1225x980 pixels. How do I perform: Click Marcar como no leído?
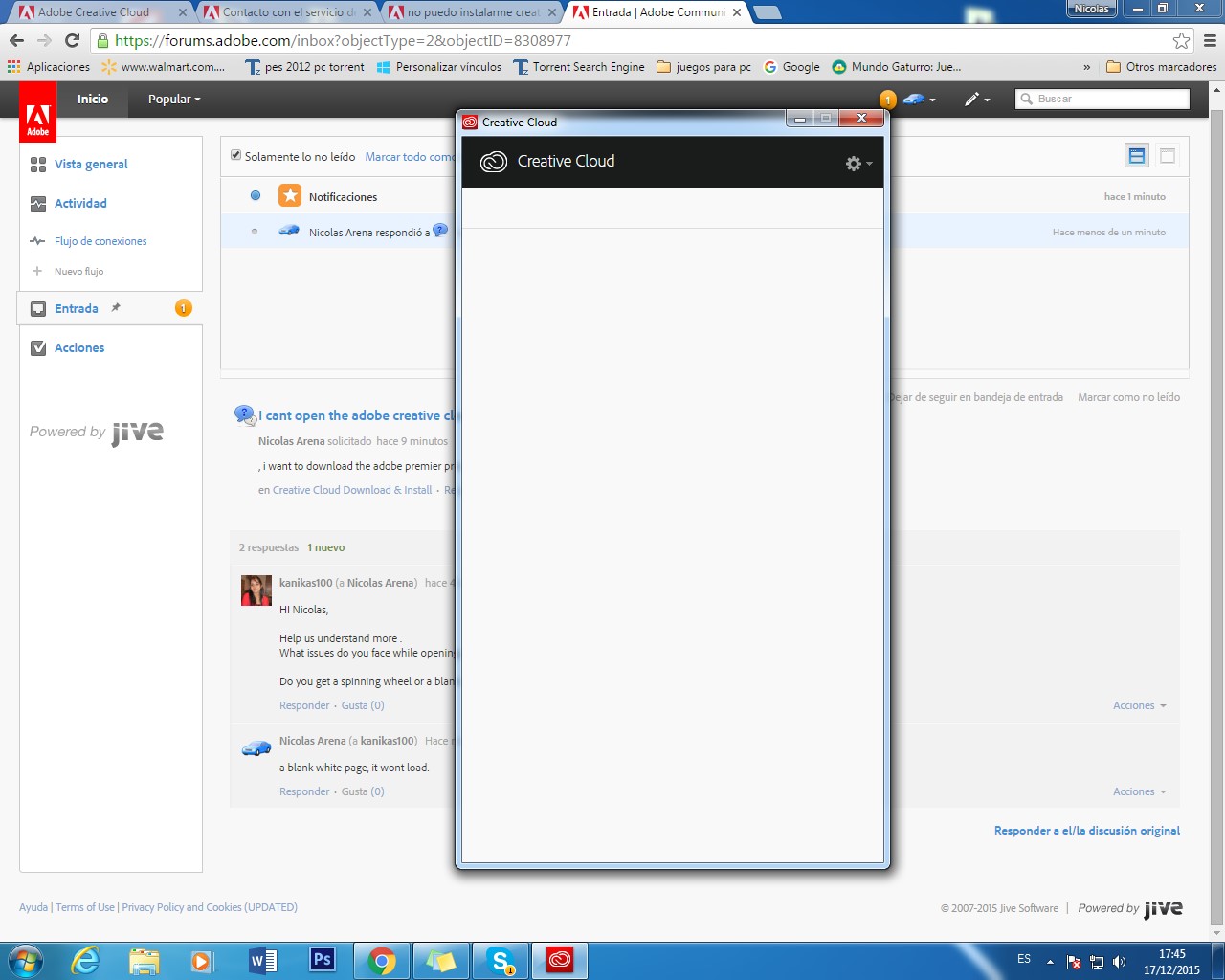click(1128, 397)
